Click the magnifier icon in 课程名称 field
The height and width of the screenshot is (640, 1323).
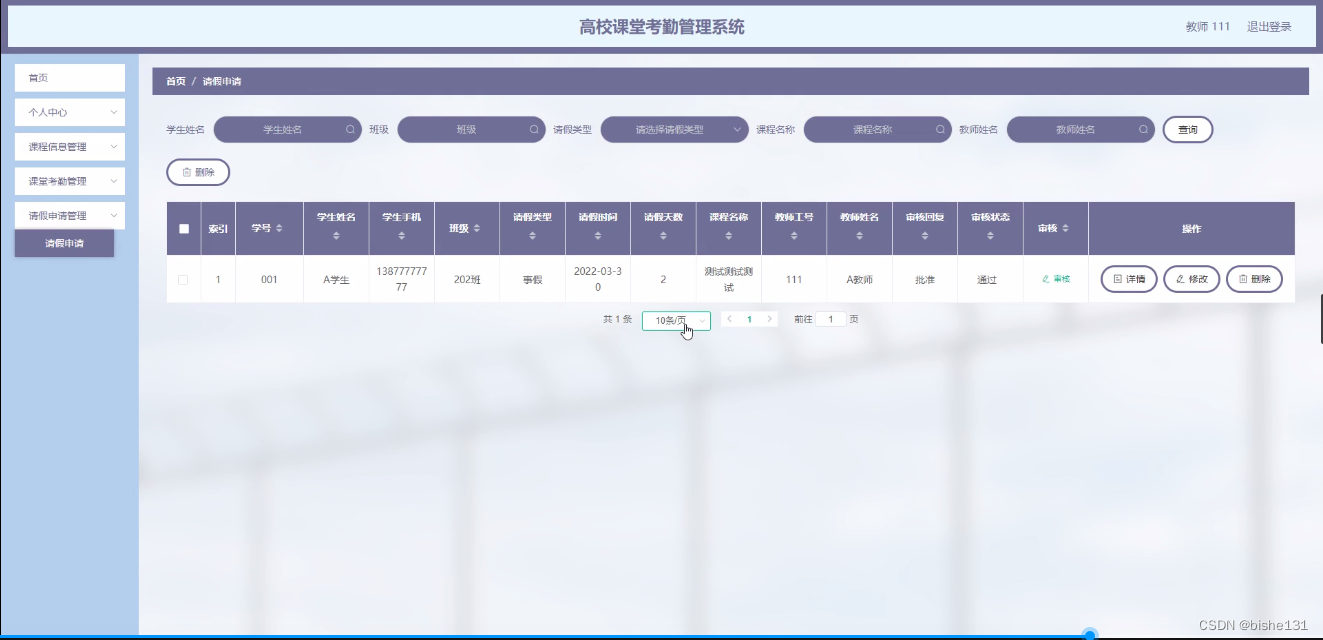click(x=940, y=129)
